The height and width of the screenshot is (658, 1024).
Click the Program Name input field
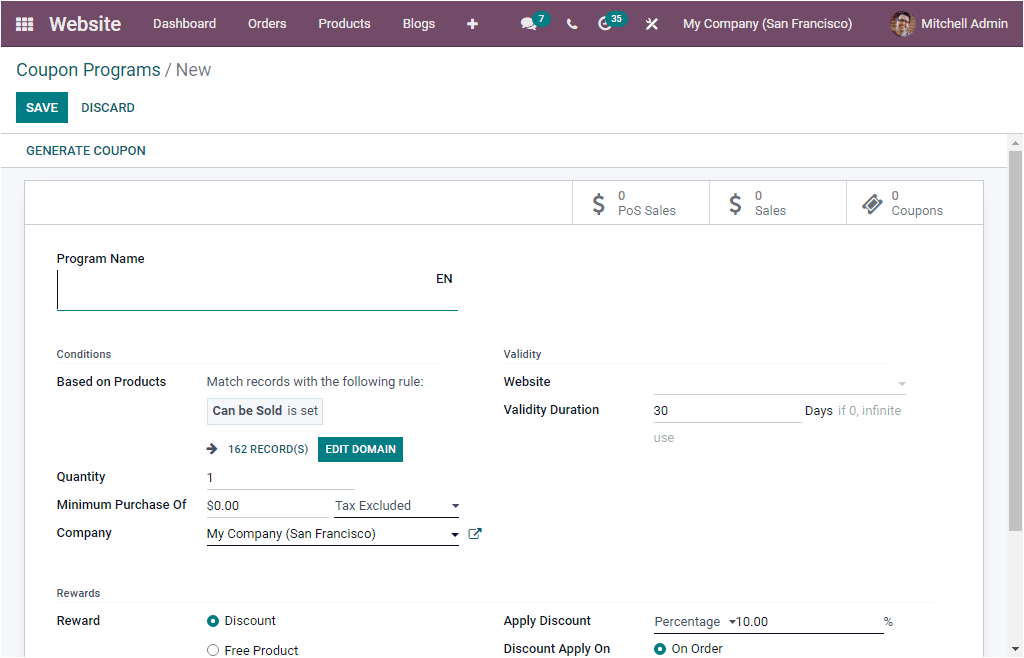point(250,290)
